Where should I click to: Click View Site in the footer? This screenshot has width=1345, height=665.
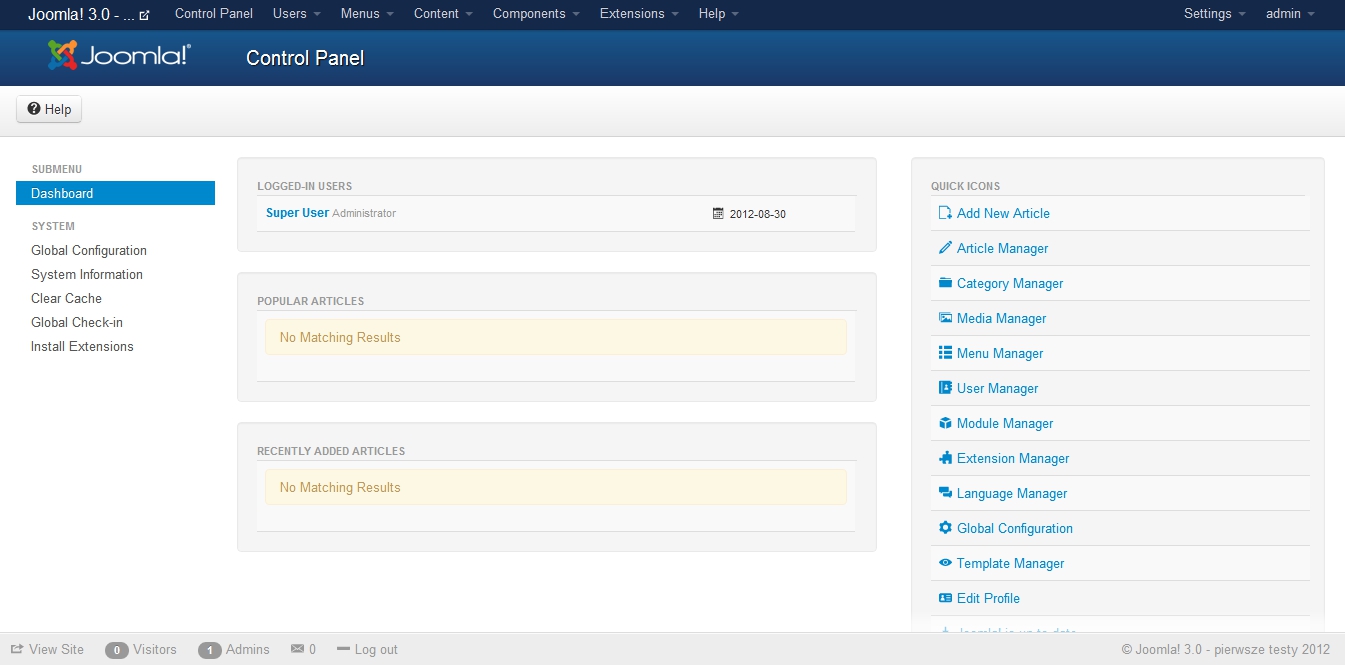click(x=48, y=649)
